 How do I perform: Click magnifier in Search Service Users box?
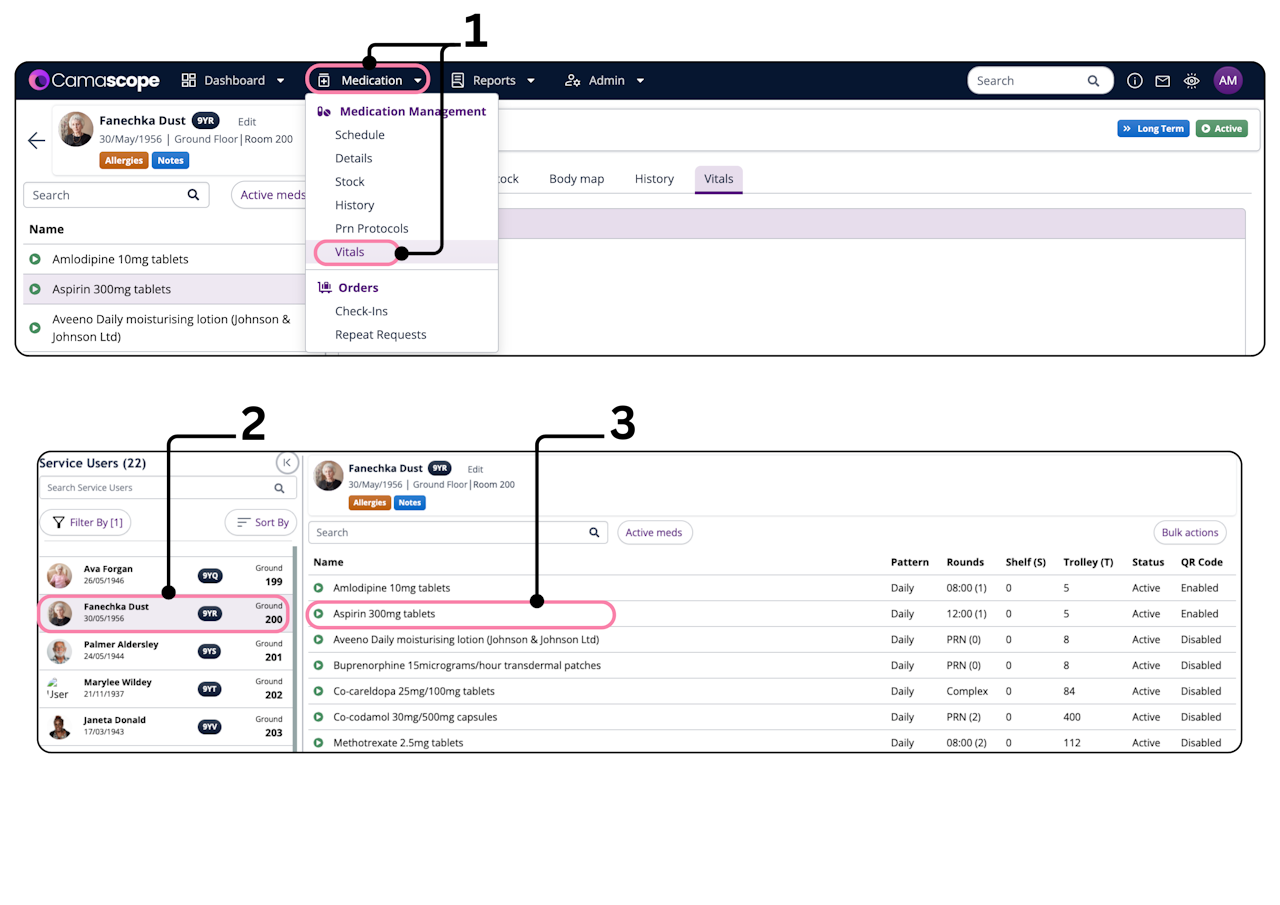point(280,488)
